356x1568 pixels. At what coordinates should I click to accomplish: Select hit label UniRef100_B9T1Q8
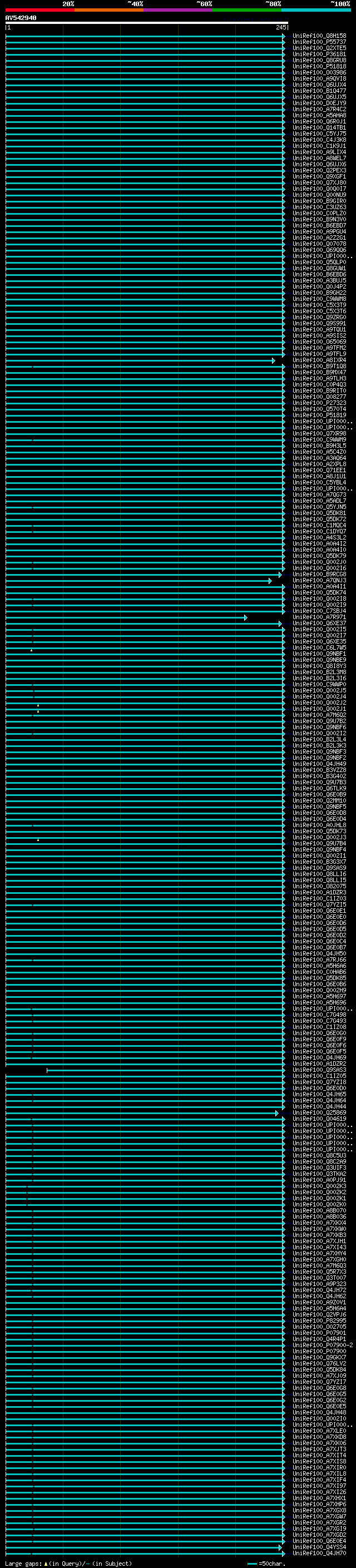coord(319,367)
